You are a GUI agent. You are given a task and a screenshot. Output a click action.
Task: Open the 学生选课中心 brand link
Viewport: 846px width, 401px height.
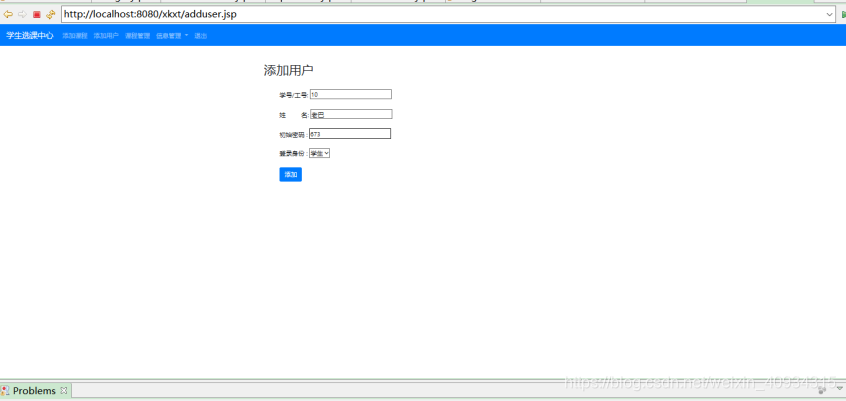point(30,36)
